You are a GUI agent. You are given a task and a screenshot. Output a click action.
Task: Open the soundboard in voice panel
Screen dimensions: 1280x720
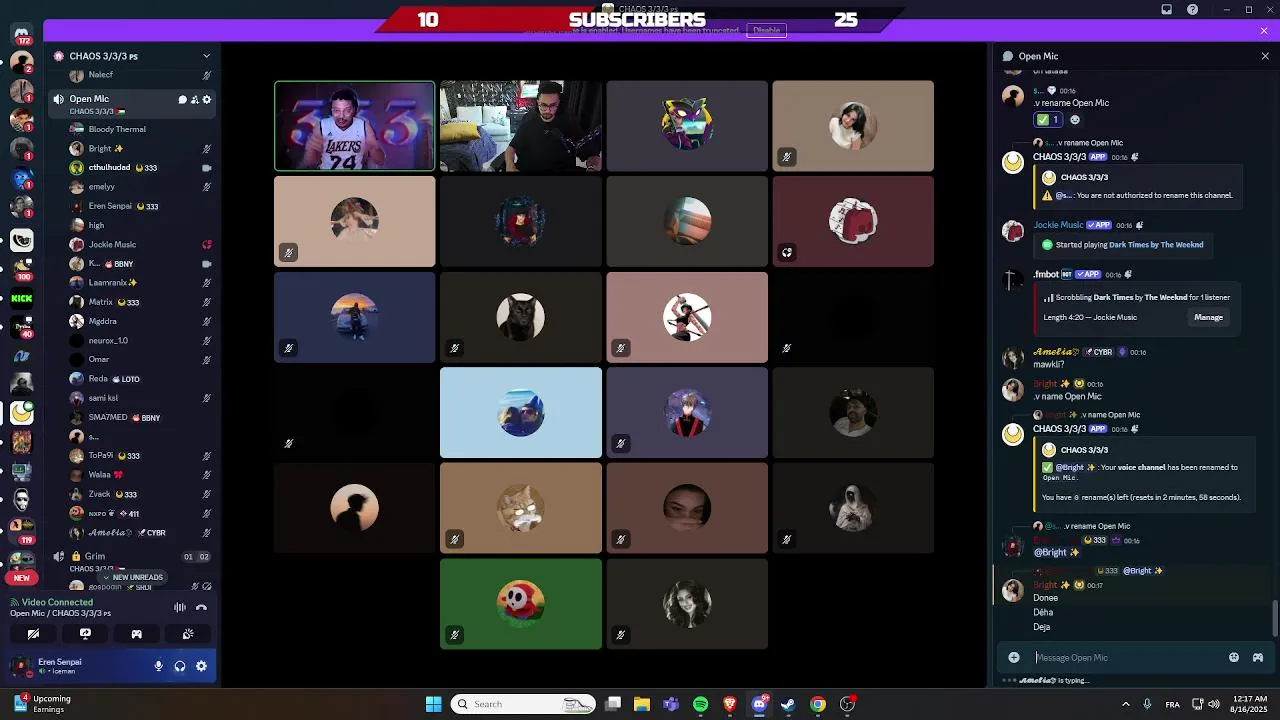pyautogui.click(x=188, y=634)
